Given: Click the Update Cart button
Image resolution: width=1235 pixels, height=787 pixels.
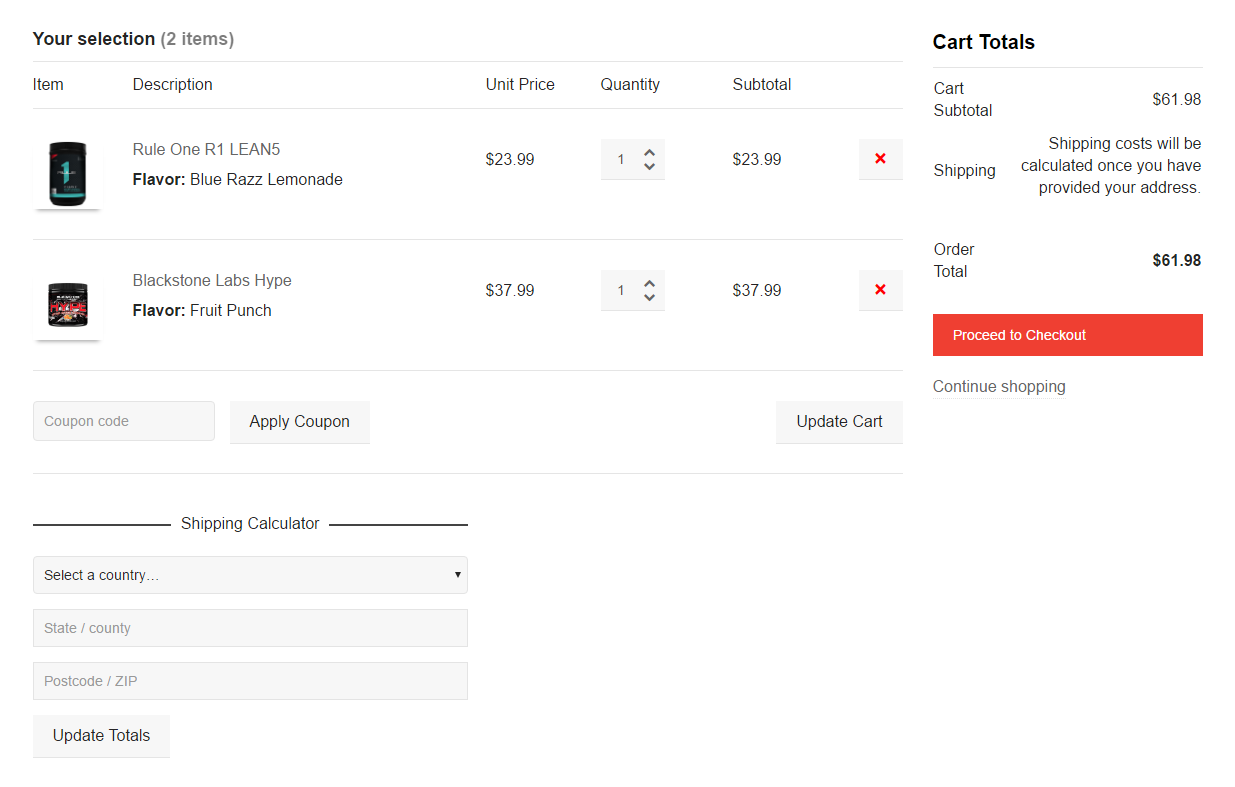Looking at the screenshot, I should click(839, 421).
